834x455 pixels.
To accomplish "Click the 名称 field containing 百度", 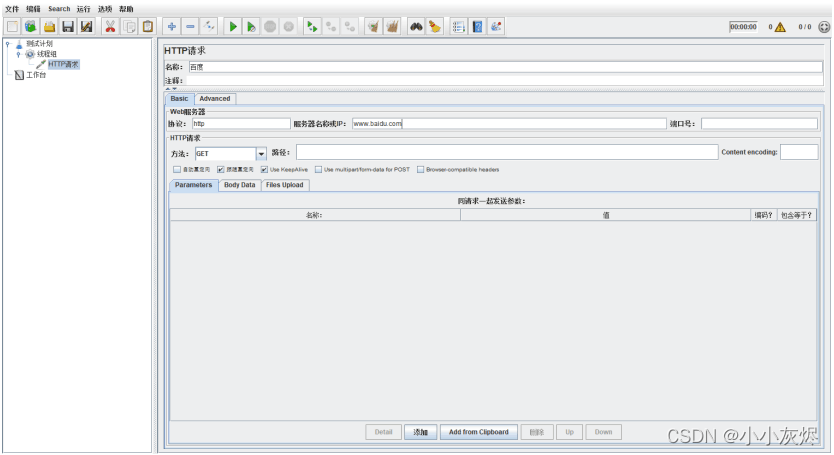I will tap(506, 67).
